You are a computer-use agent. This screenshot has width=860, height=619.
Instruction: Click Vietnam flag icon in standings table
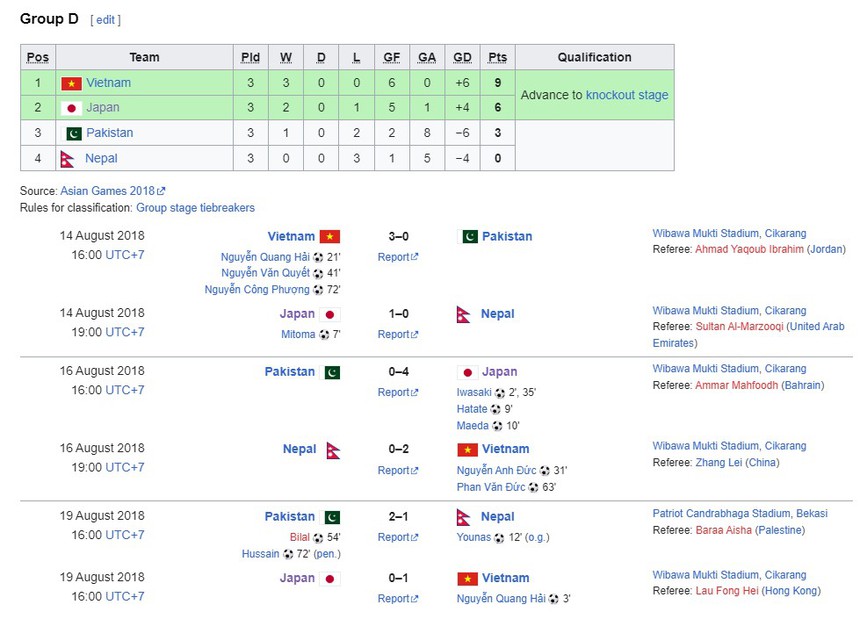click(x=71, y=83)
